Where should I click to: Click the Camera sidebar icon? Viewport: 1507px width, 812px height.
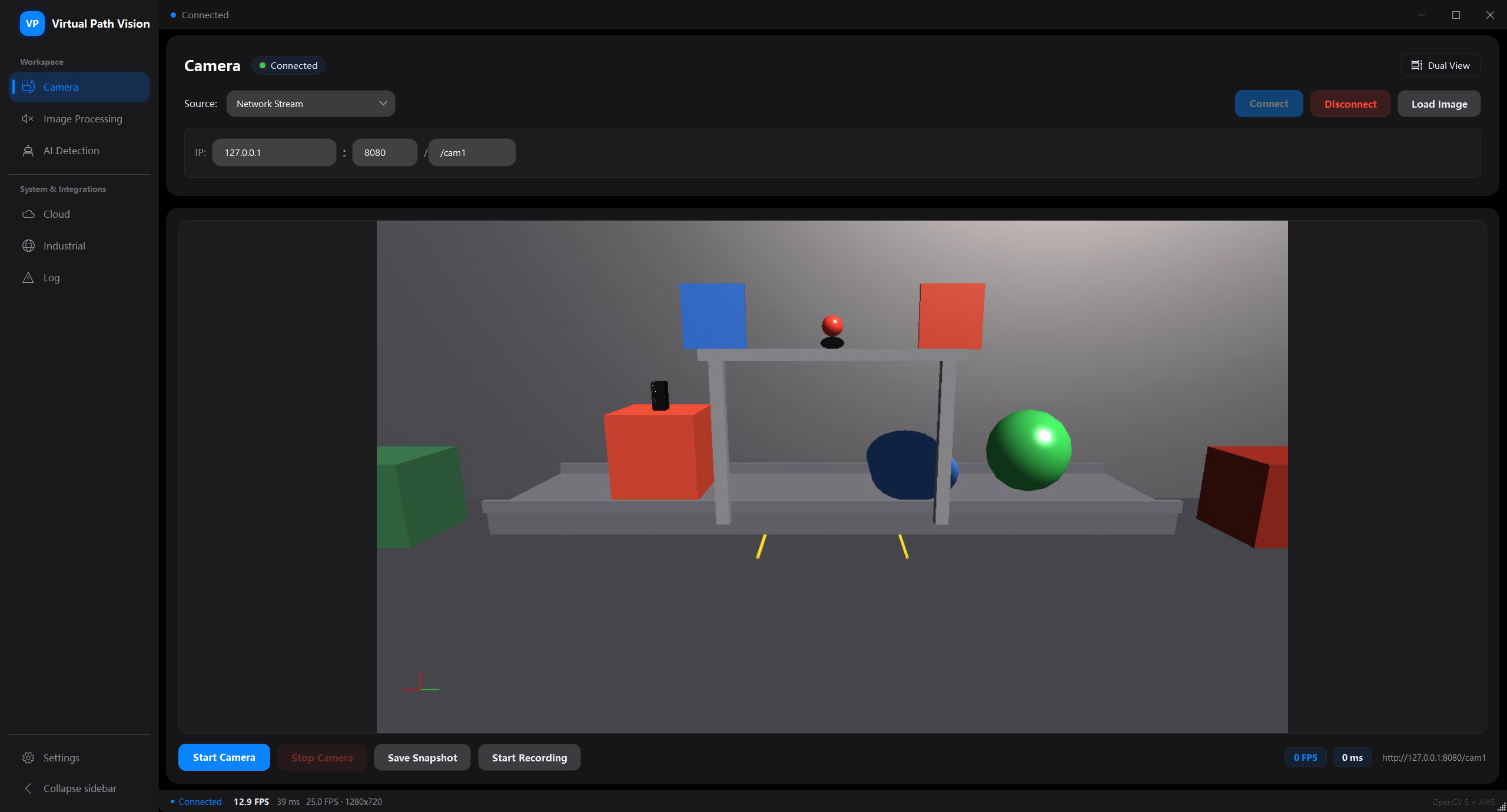(28, 87)
